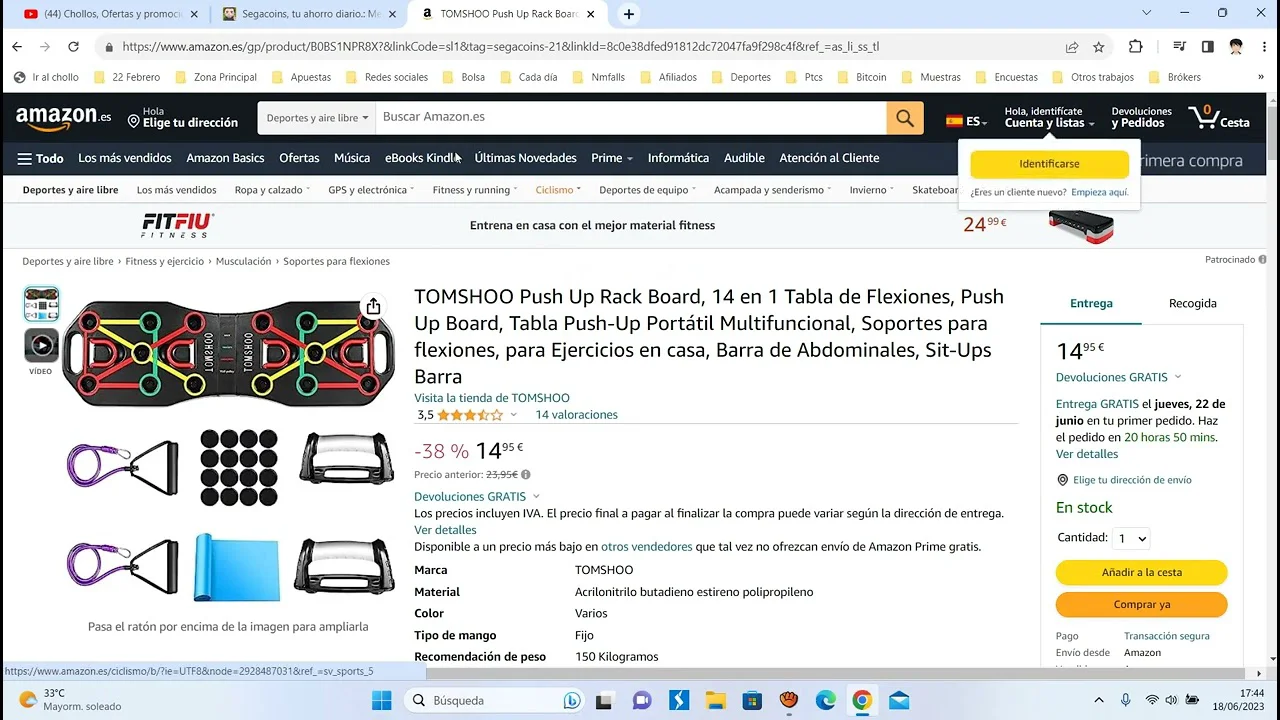Expand the star ratings breakdown arrow

[x=514, y=415]
